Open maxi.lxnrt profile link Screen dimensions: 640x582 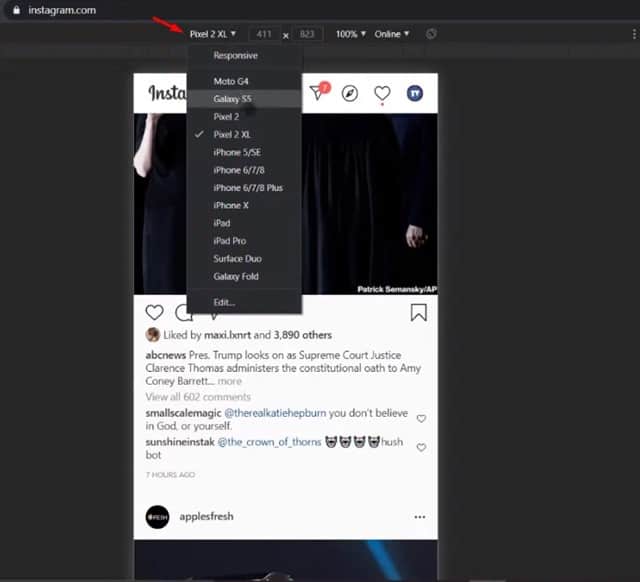tap(227, 335)
